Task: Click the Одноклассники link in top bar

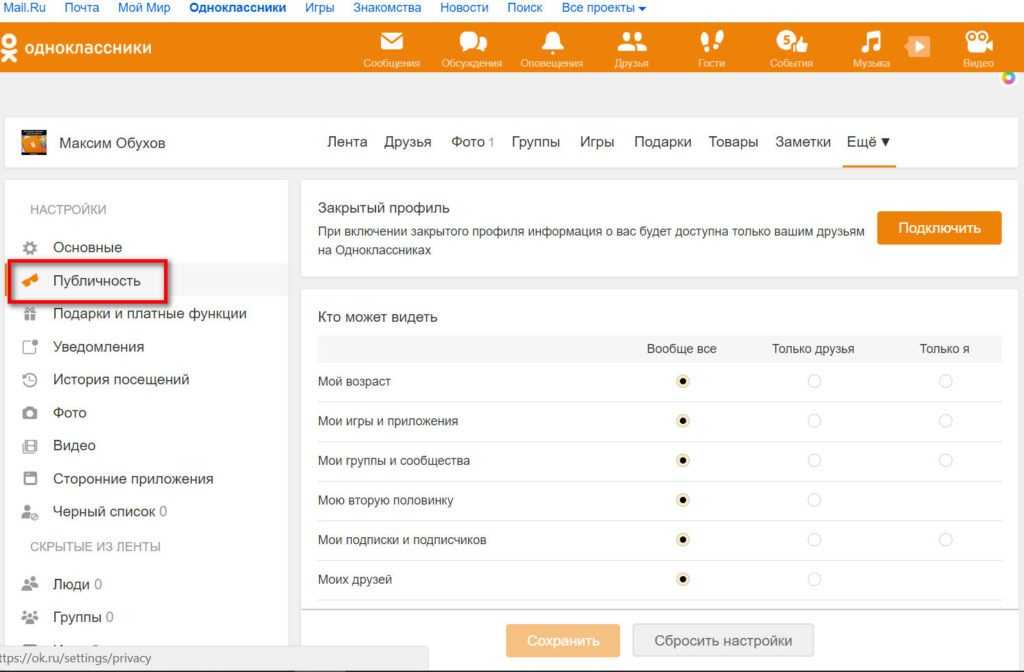Action: pyautogui.click(x=237, y=8)
